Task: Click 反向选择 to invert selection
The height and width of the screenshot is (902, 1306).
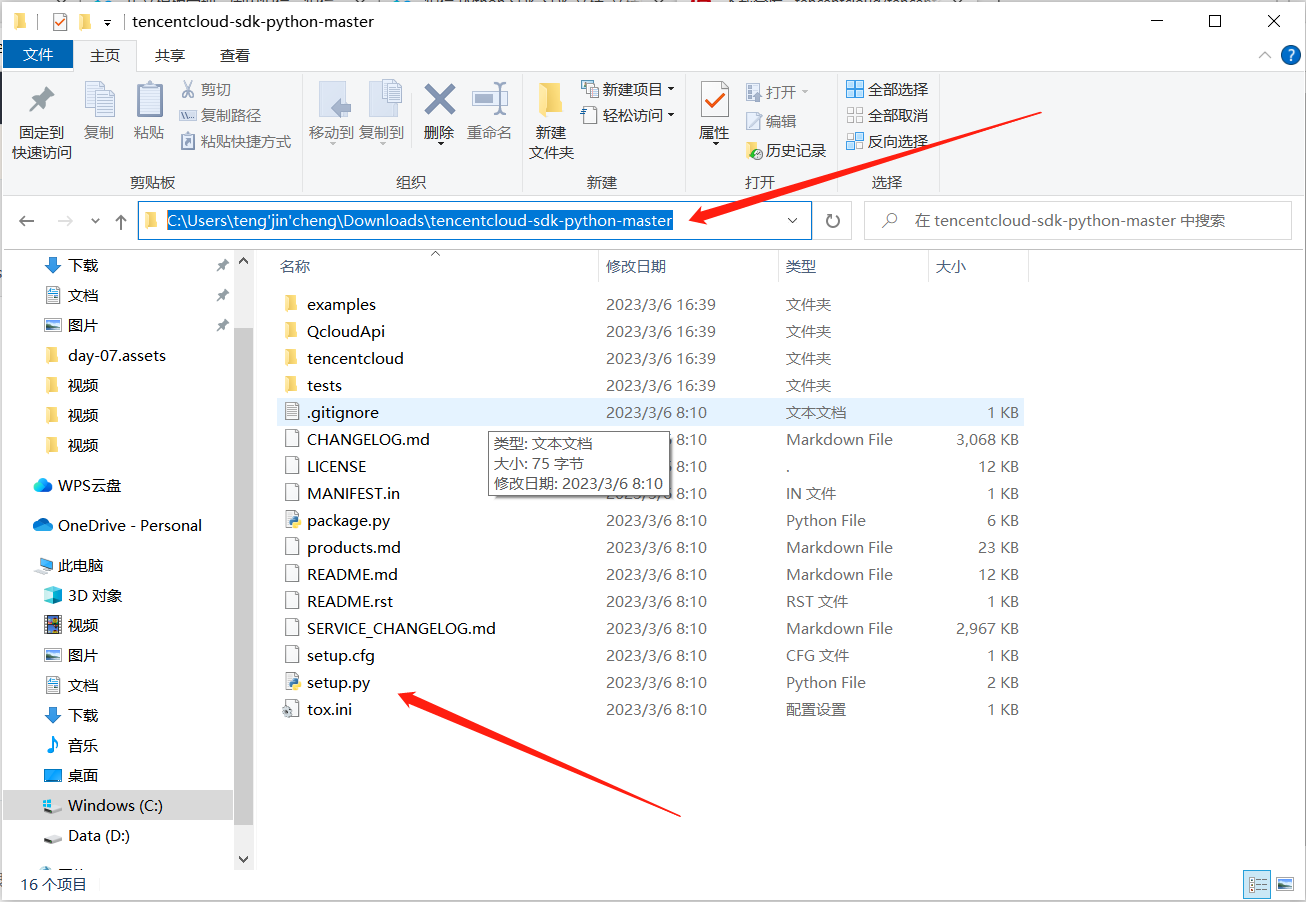Action: 887,142
